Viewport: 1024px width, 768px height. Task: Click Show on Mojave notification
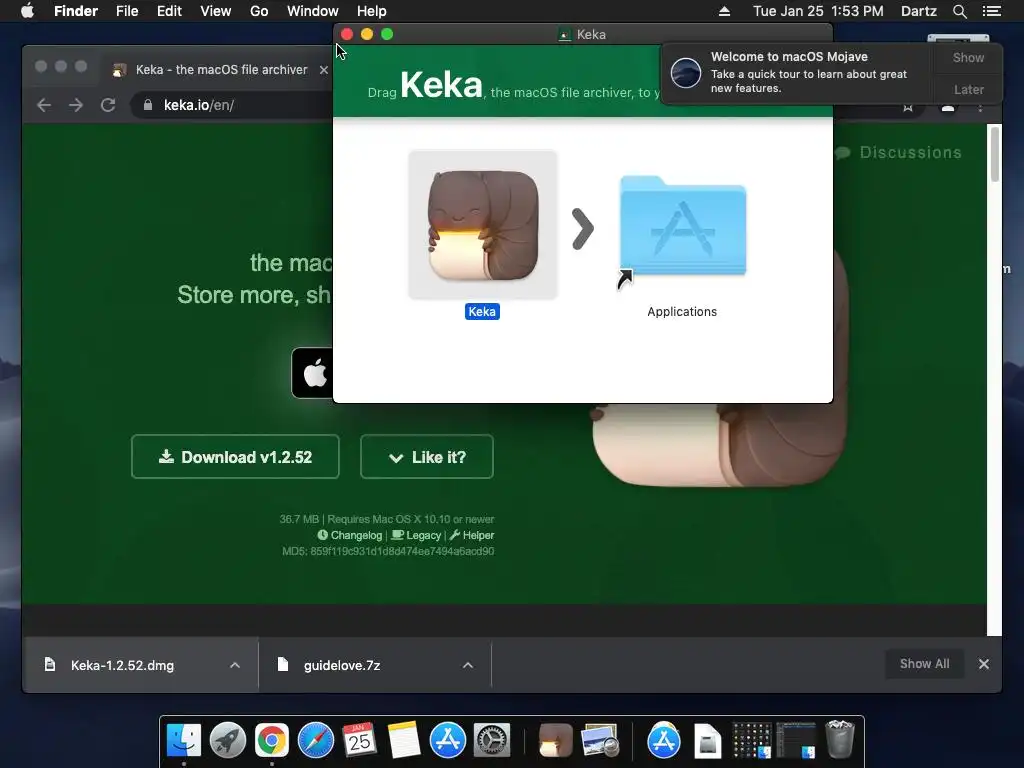[968, 57]
